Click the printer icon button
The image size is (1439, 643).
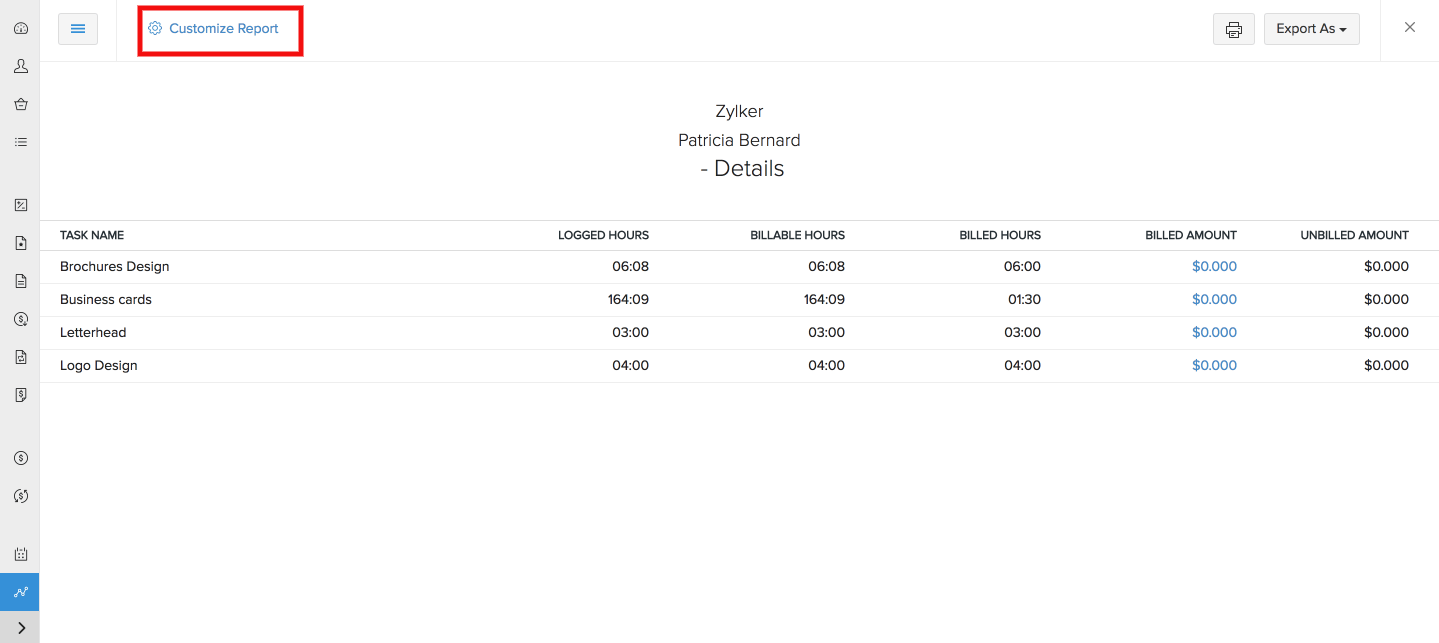1233,29
